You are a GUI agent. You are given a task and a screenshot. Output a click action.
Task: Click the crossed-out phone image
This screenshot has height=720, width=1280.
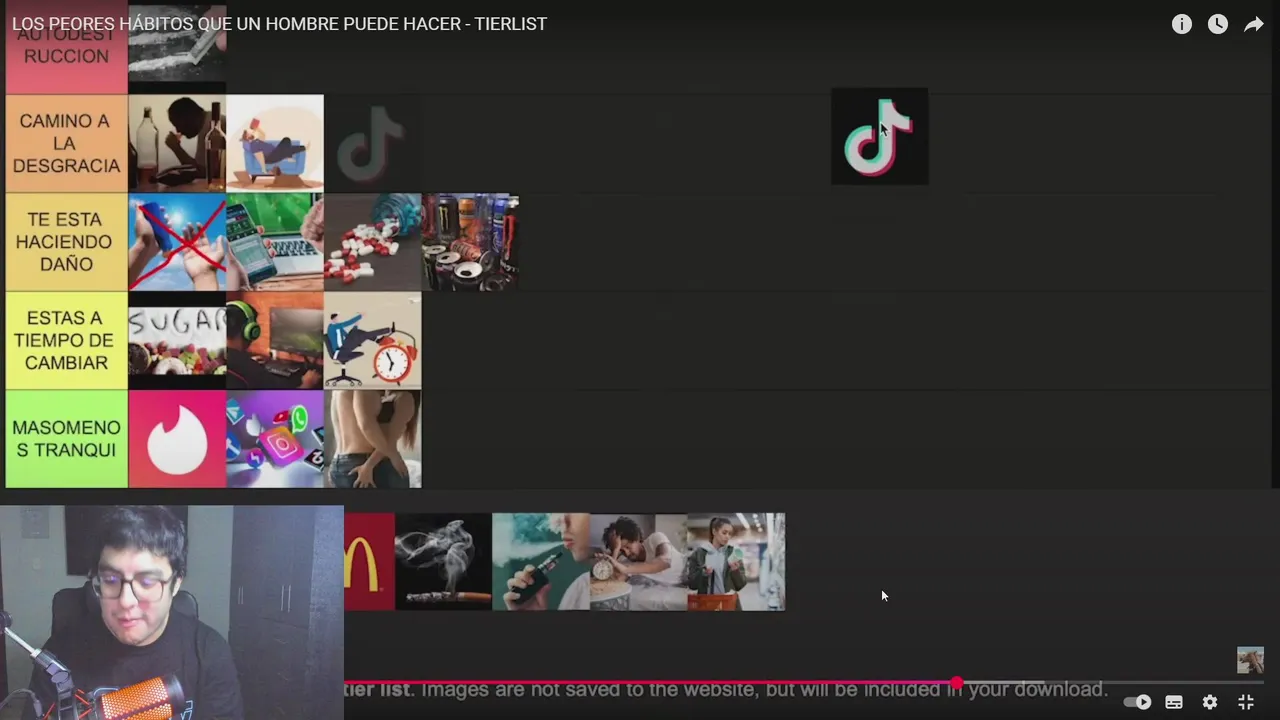click(x=177, y=242)
